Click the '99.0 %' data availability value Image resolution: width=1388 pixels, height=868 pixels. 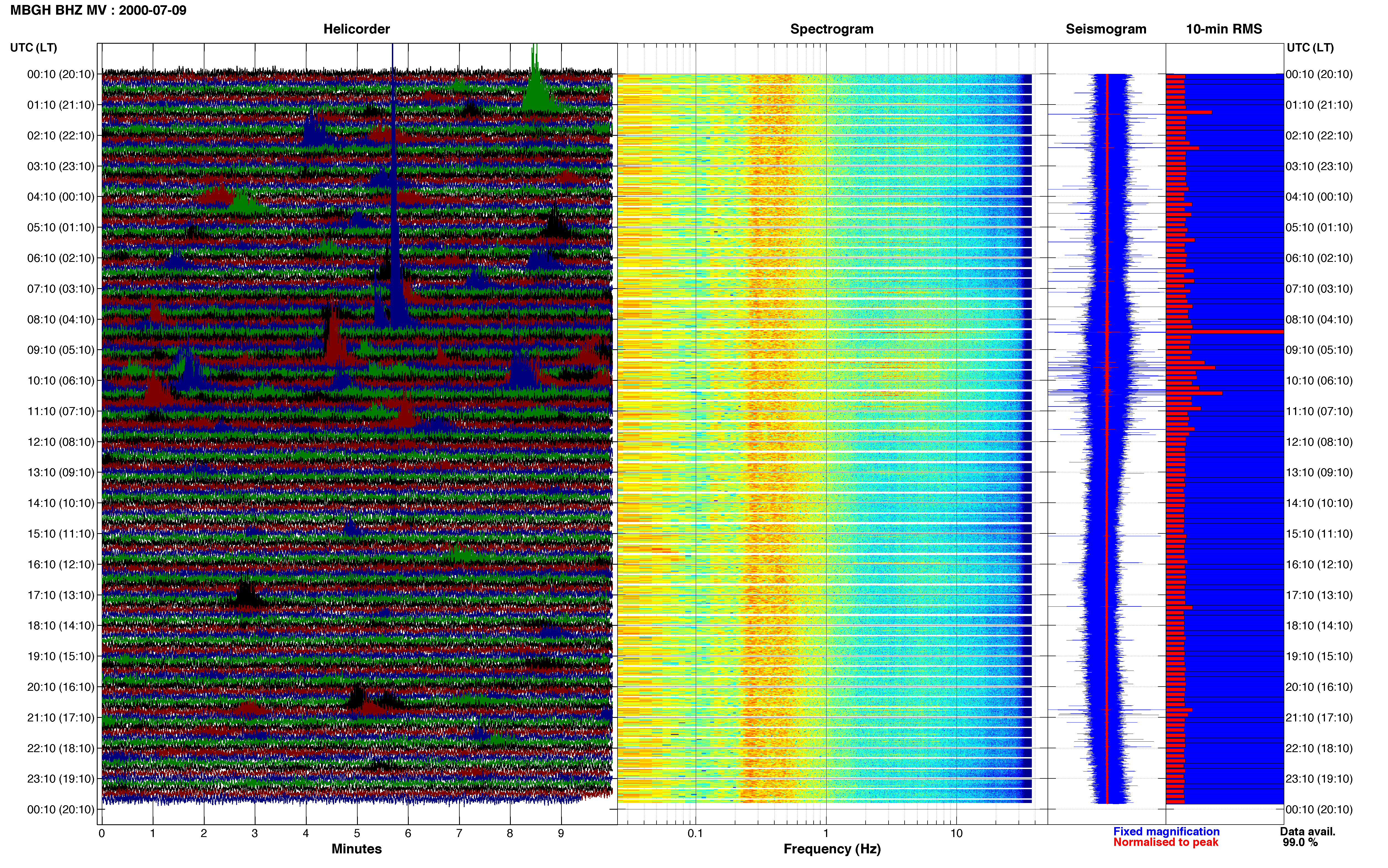[1300, 842]
